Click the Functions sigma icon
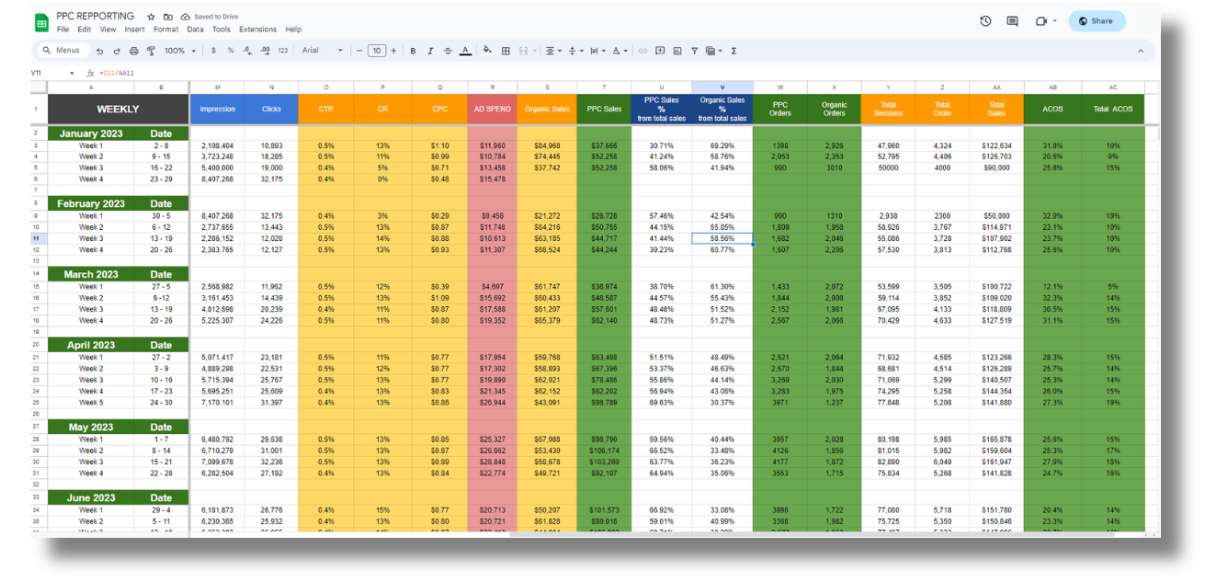The height and width of the screenshot is (582, 1230). [x=733, y=51]
